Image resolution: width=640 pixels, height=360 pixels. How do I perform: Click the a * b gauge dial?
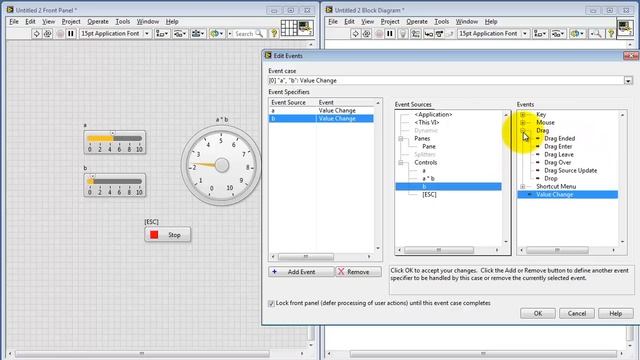tap(221, 165)
